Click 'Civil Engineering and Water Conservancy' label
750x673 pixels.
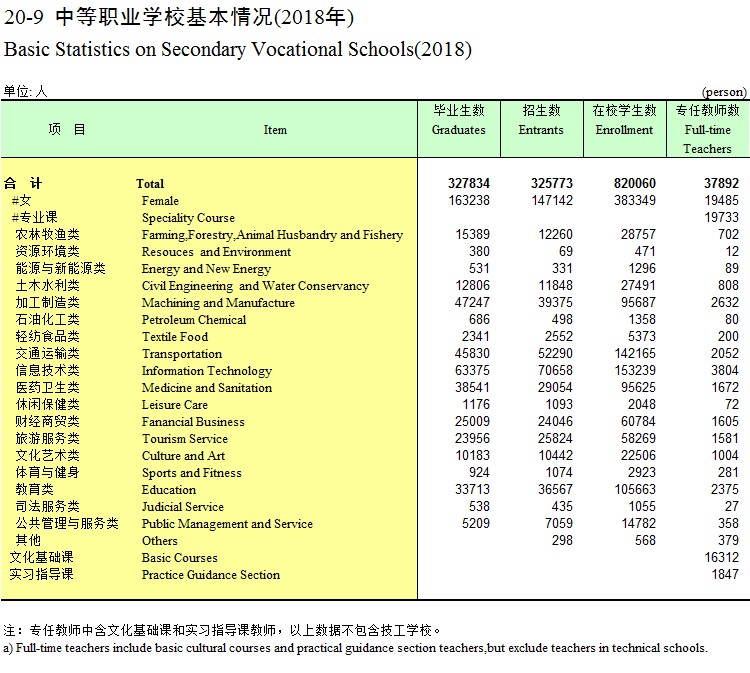(255, 286)
